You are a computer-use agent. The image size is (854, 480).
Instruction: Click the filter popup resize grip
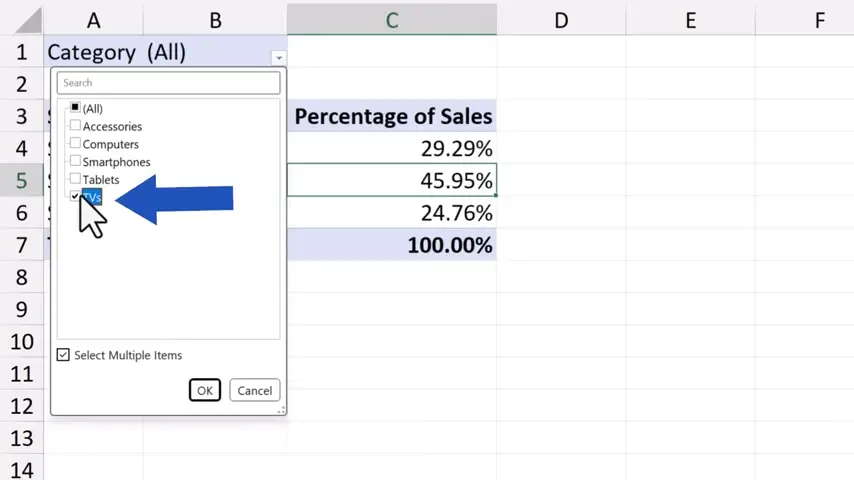pyautogui.click(x=282, y=410)
